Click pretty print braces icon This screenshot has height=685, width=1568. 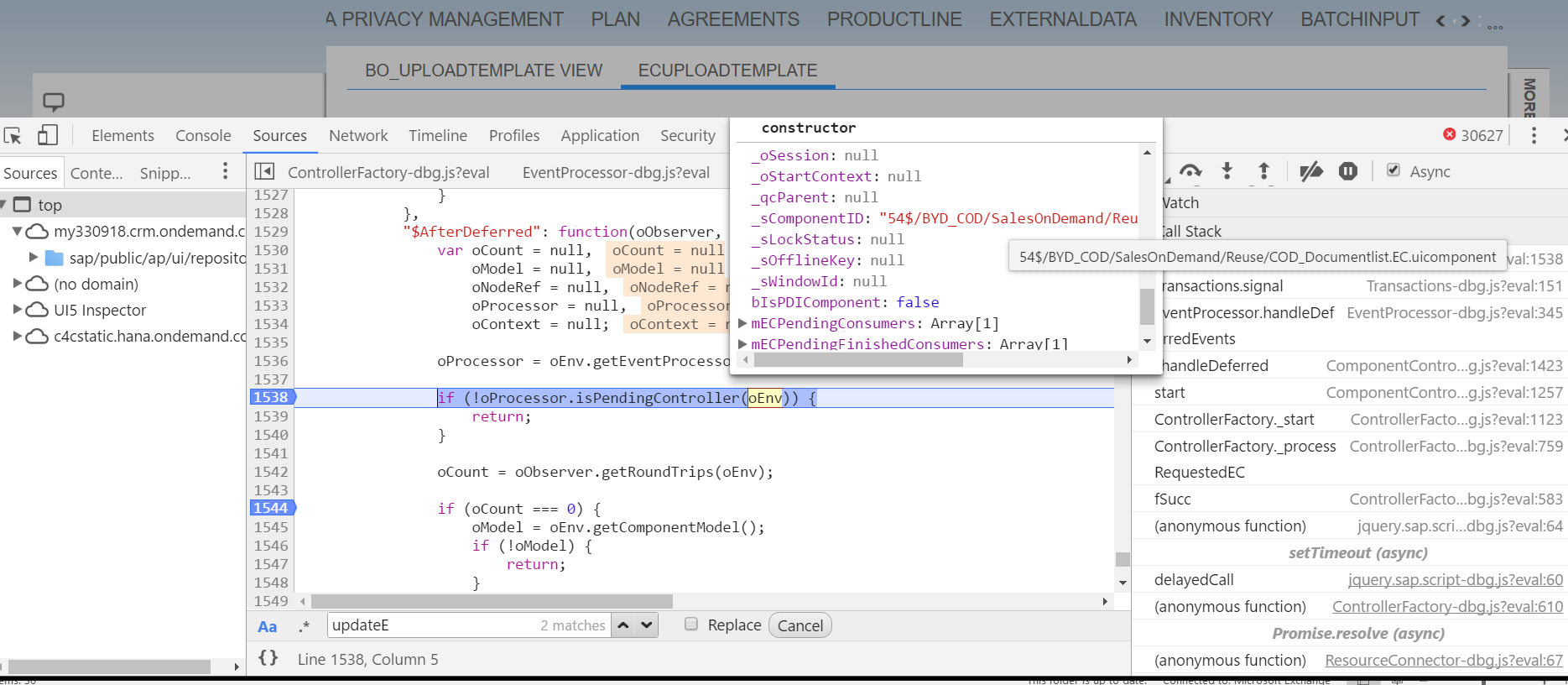[x=268, y=658]
